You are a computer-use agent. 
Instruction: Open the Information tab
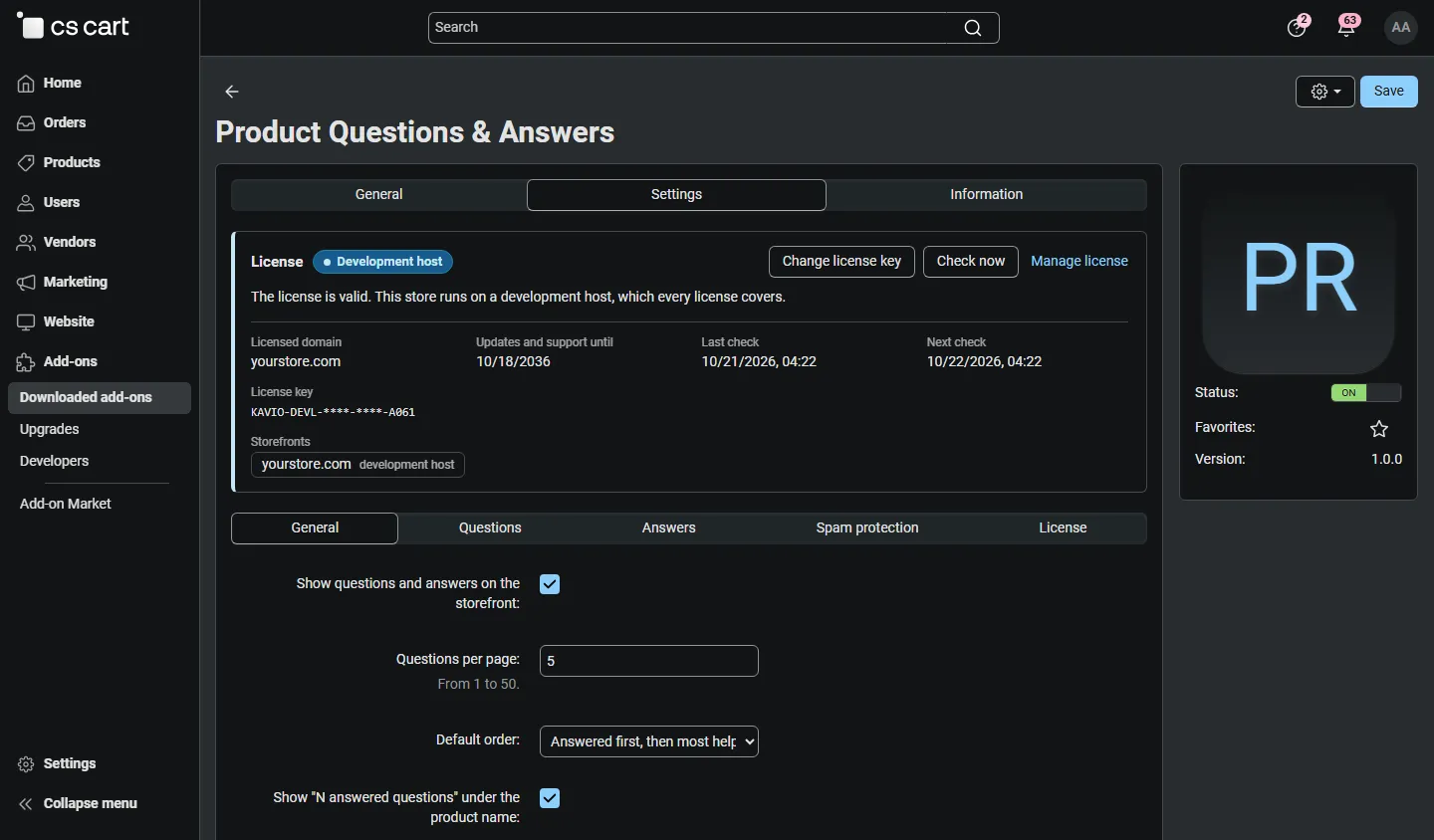pyautogui.click(x=987, y=195)
